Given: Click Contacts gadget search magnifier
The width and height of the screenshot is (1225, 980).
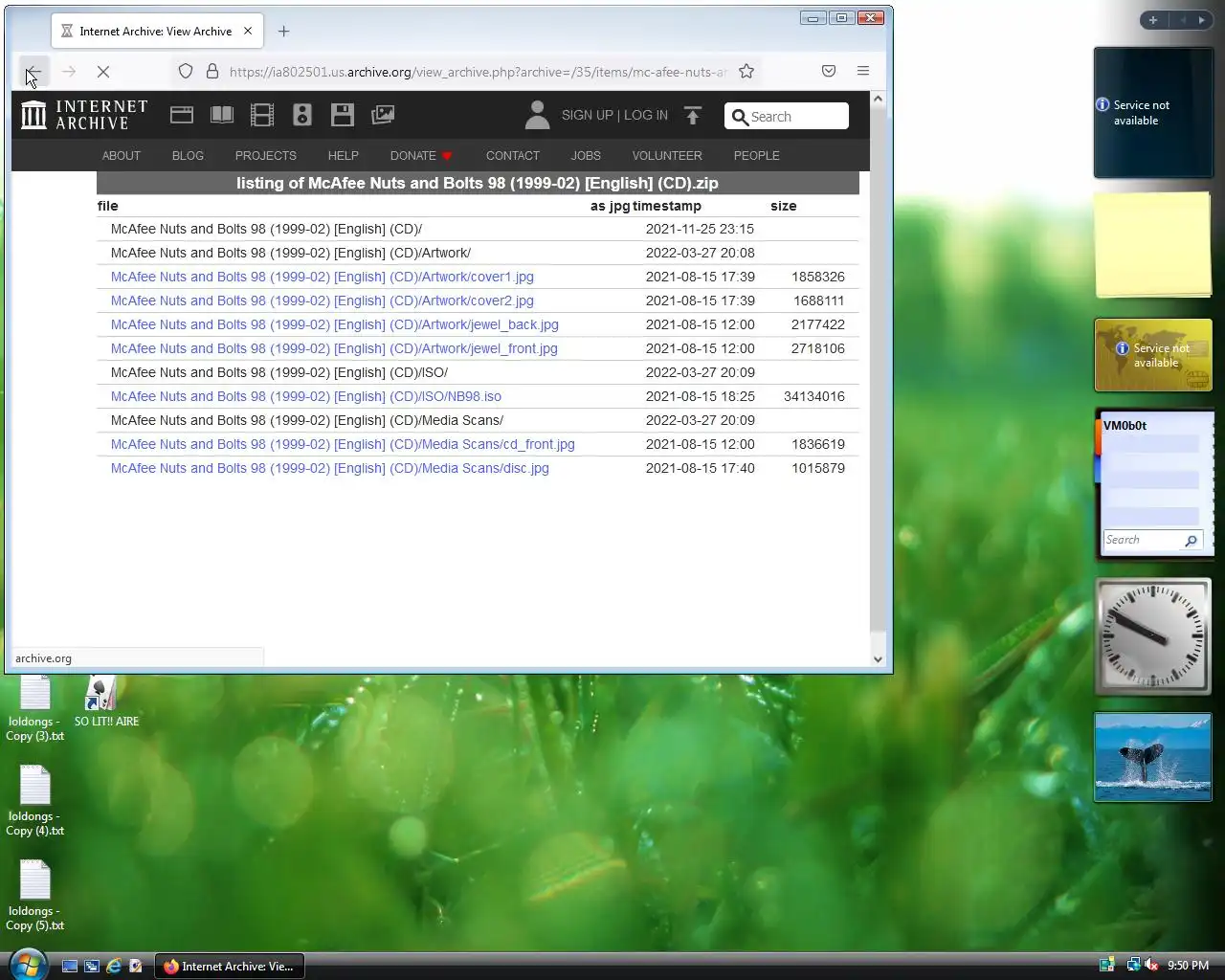Looking at the screenshot, I should point(1192,541).
